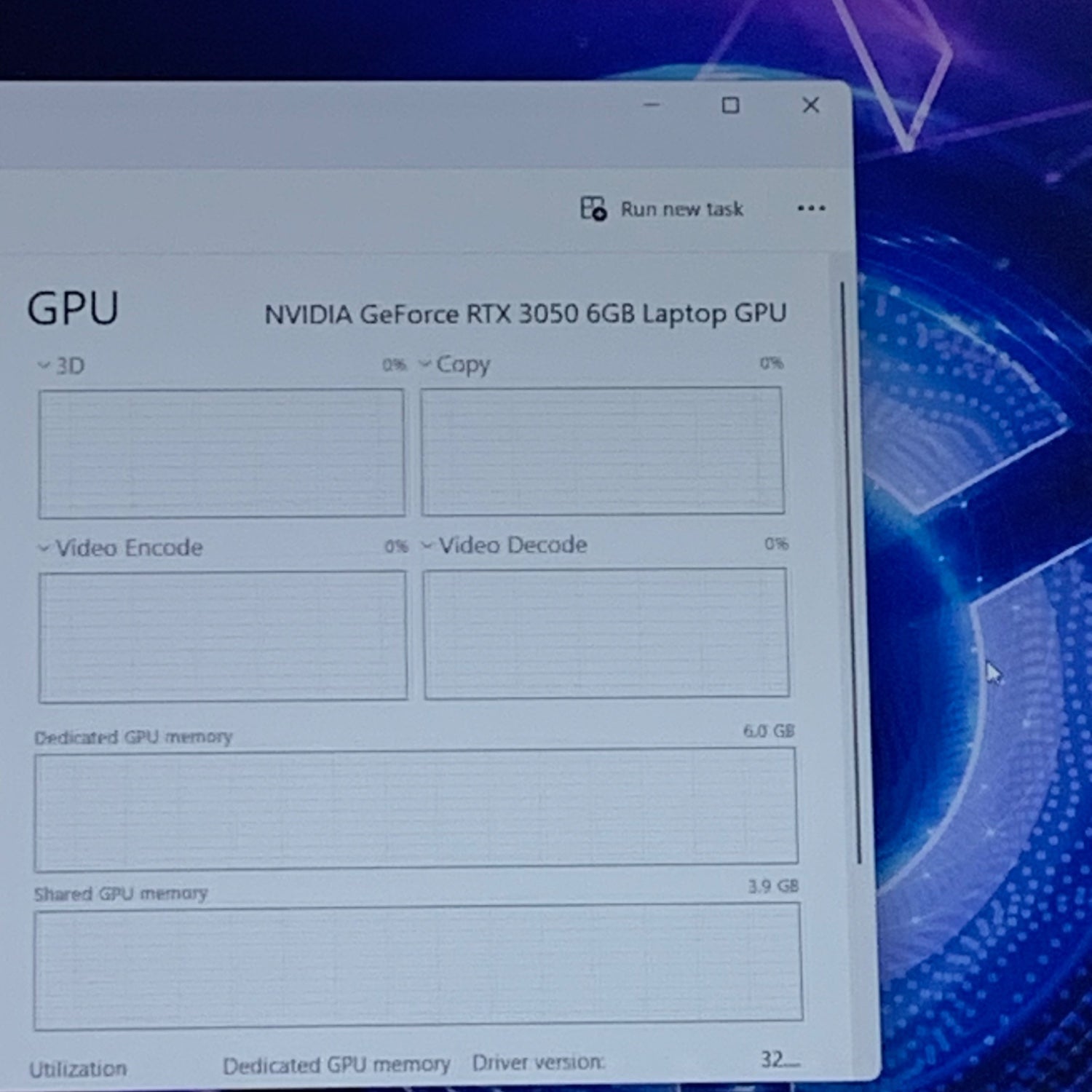The width and height of the screenshot is (1092, 1092).
Task: Click the 0% value beside Video Encode
Action: point(397,546)
